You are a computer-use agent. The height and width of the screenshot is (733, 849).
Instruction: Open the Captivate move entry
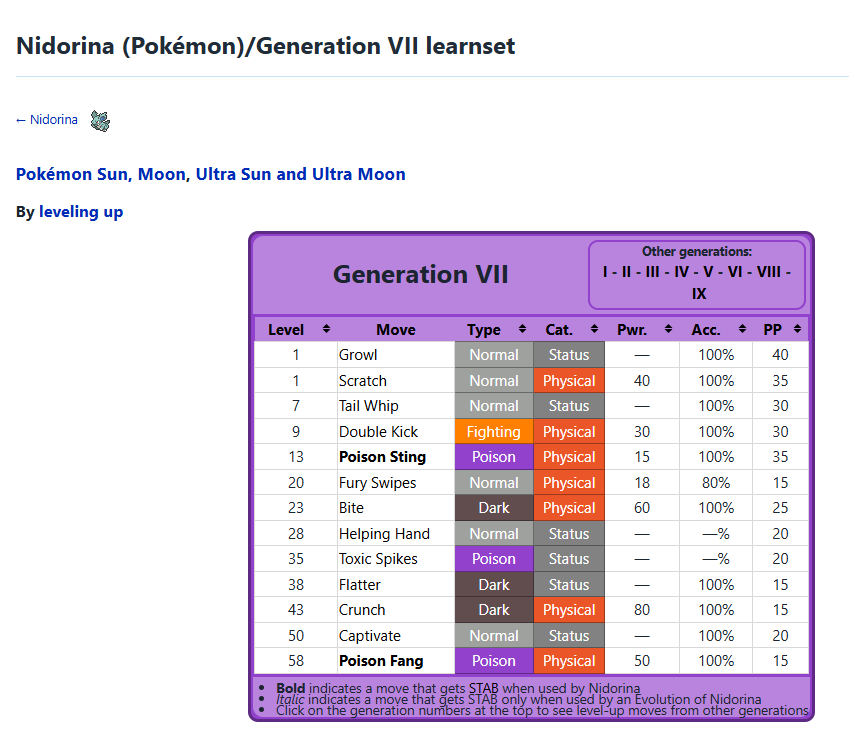pos(370,636)
